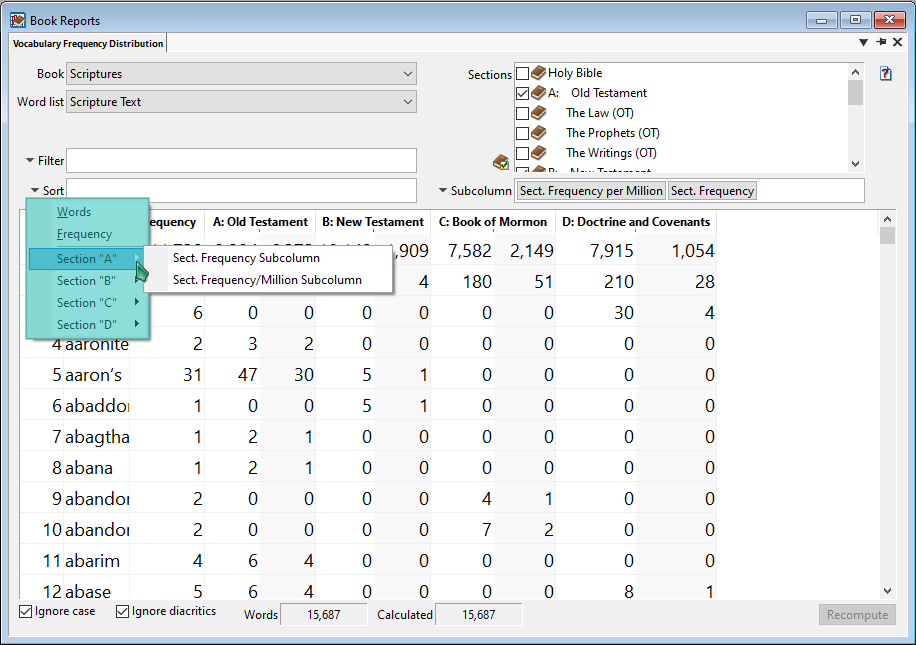The height and width of the screenshot is (645, 916).
Task: Pin the Vocabulary Frequency Distribution panel
Action: click(881, 42)
